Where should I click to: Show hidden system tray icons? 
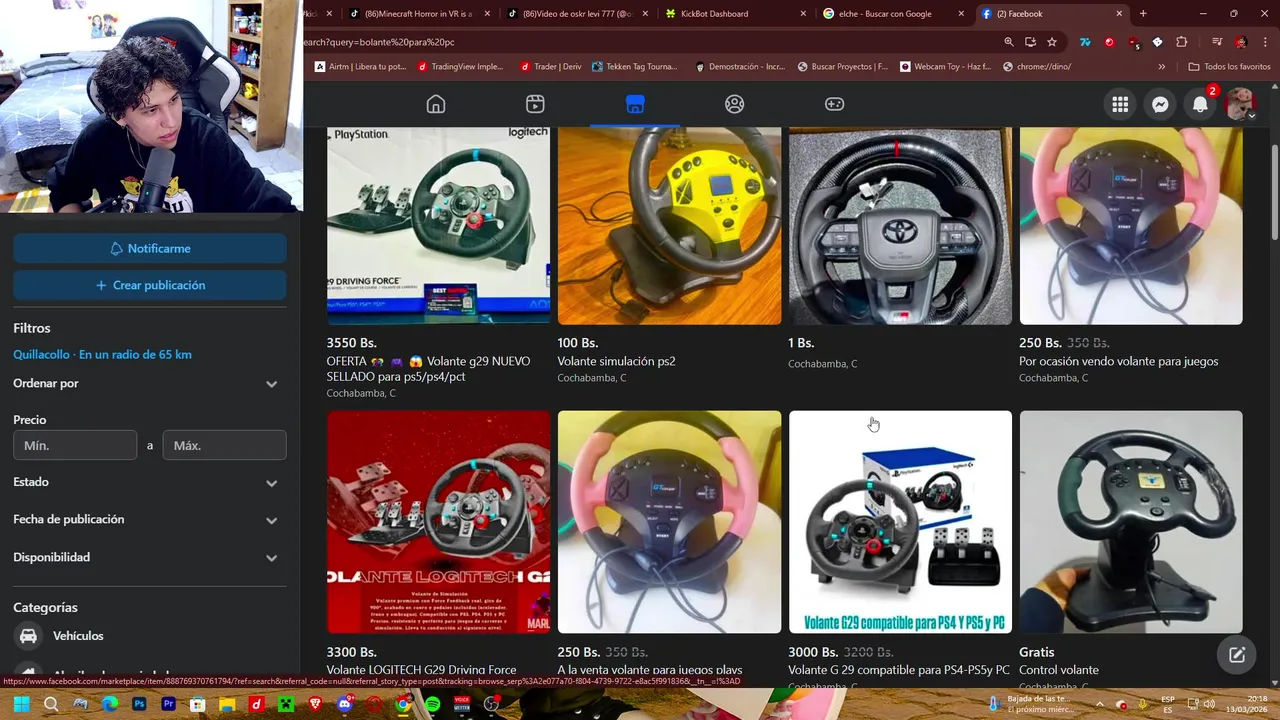1099,704
